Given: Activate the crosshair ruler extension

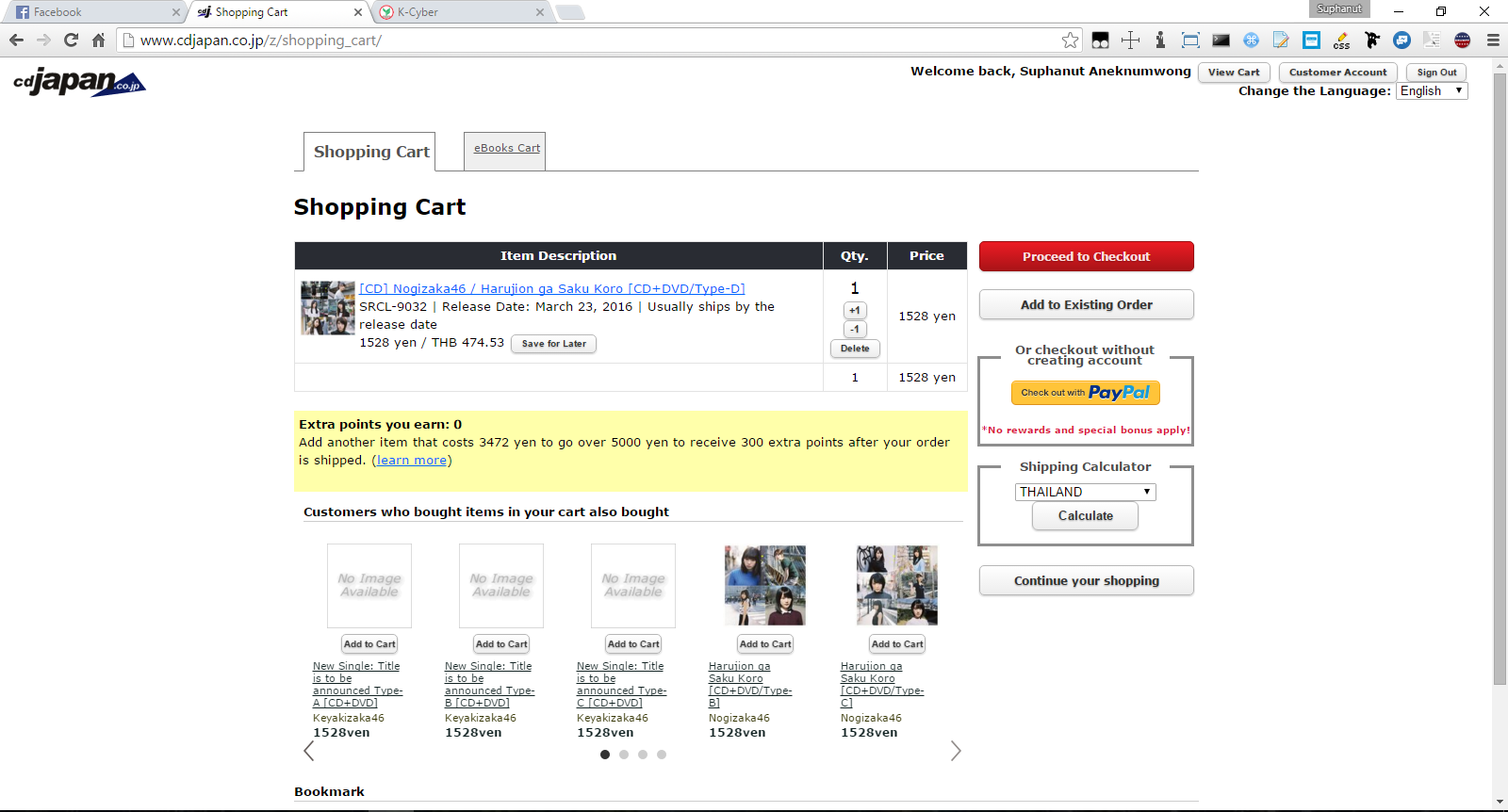Looking at the screenshot, I should (1131, 40).
